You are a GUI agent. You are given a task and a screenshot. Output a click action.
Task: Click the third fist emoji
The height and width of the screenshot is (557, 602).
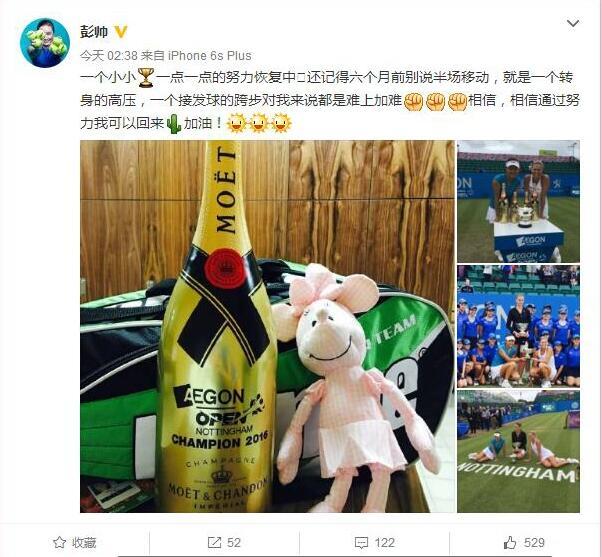(x=457, y=101)
